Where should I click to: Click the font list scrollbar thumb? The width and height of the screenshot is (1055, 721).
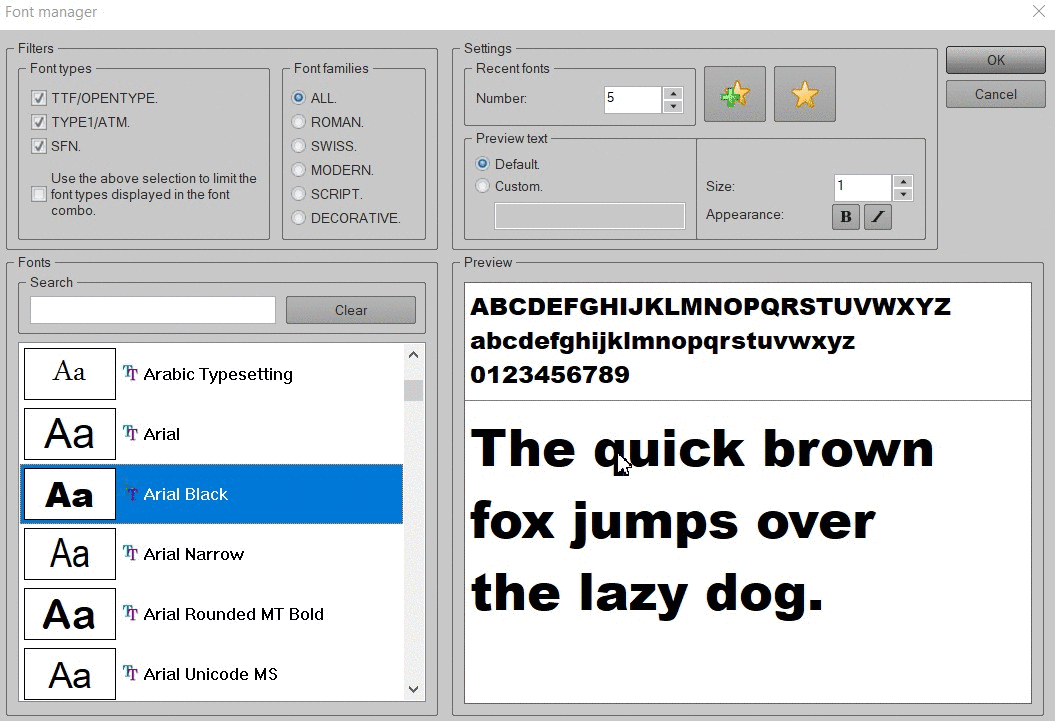click(x=414, y=390)
